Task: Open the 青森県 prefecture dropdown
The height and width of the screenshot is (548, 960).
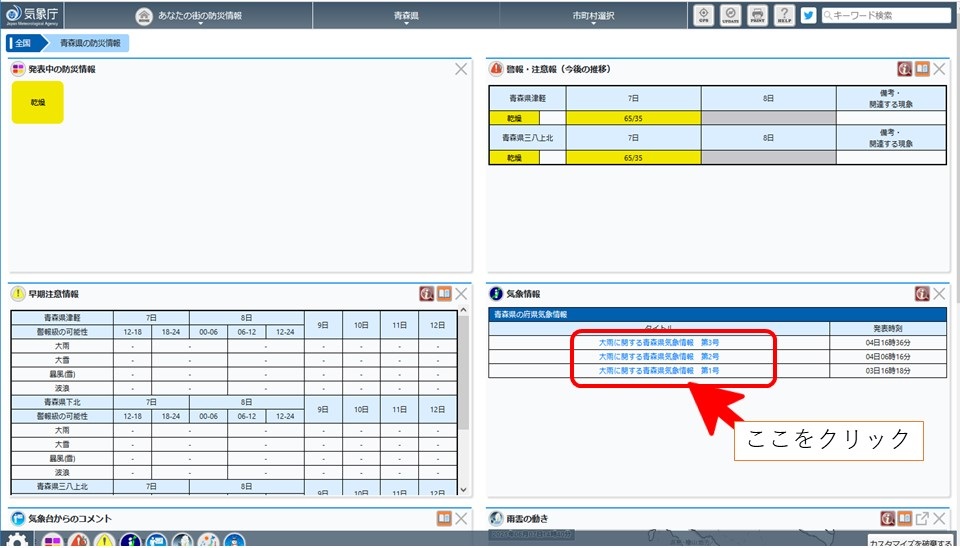Action: point(406,16)
